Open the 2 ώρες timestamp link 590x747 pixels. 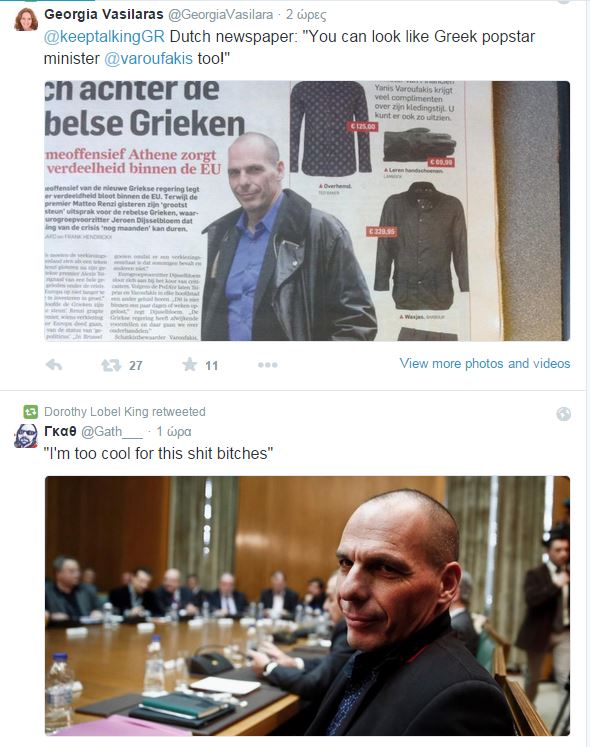[x=306, y=15]
